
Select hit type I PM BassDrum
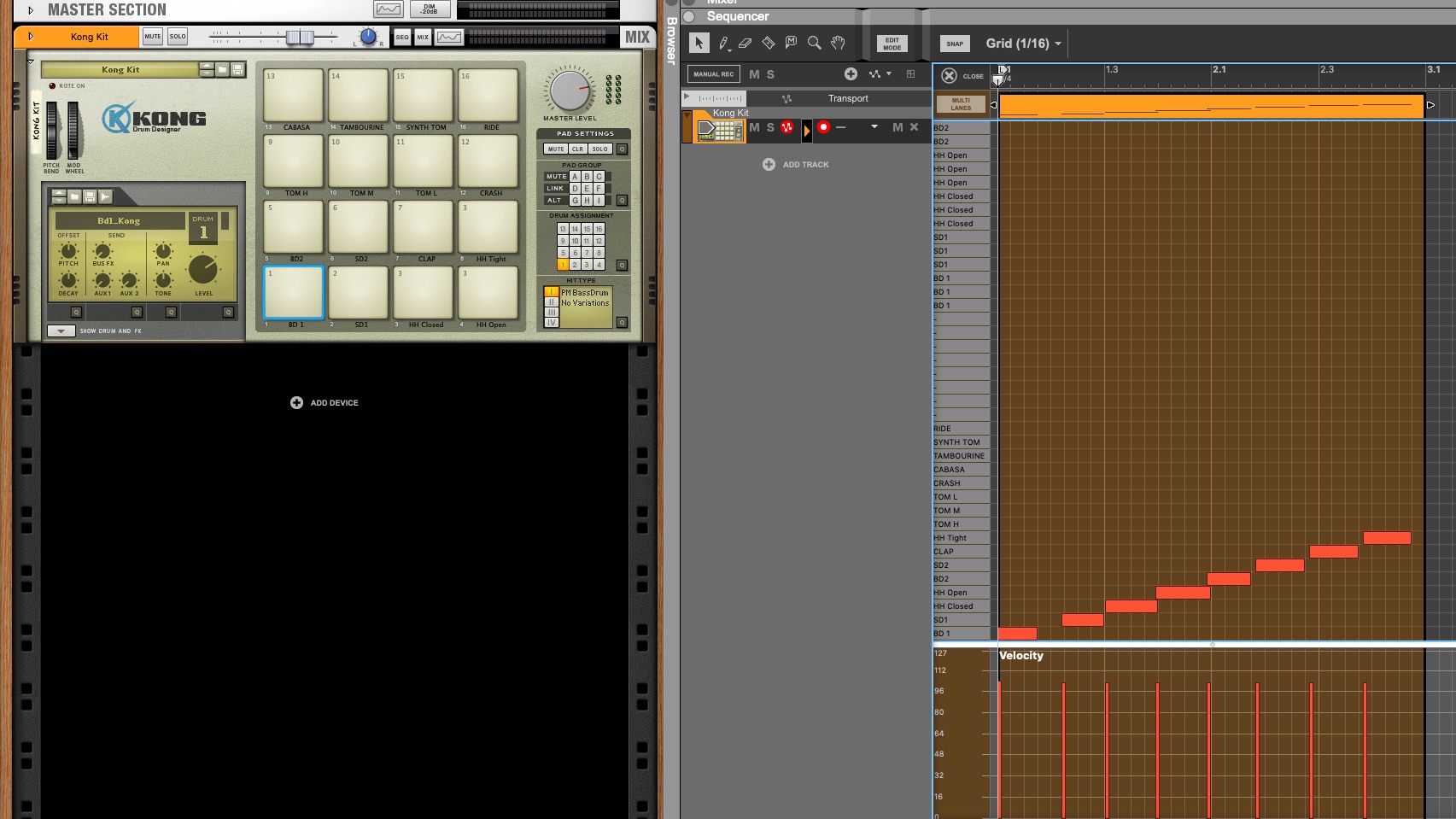pos(551,292)
